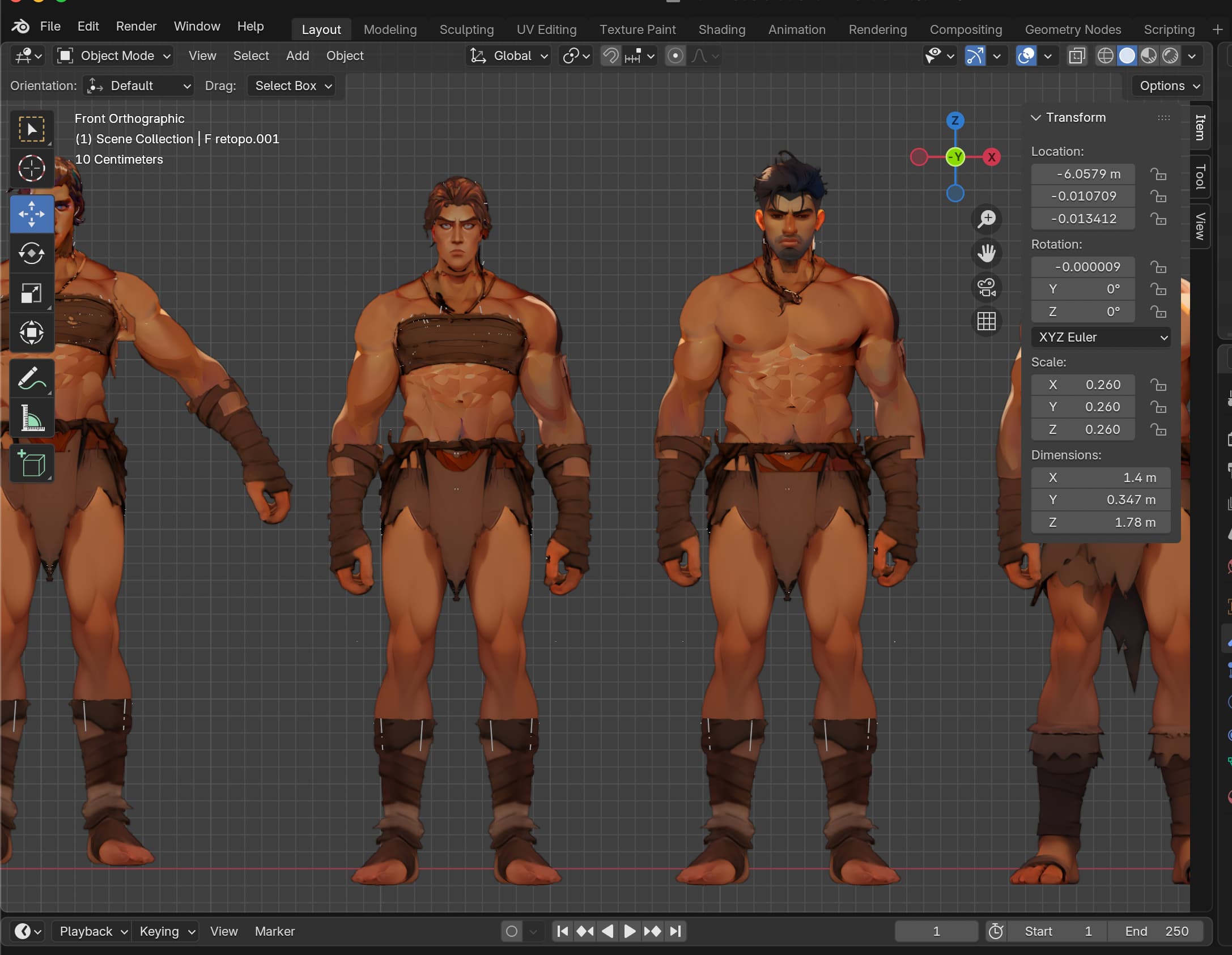Viewport: 1232px width, 955px height.
Task: Collapse the Transform panel
Action: pos(1036,118)
